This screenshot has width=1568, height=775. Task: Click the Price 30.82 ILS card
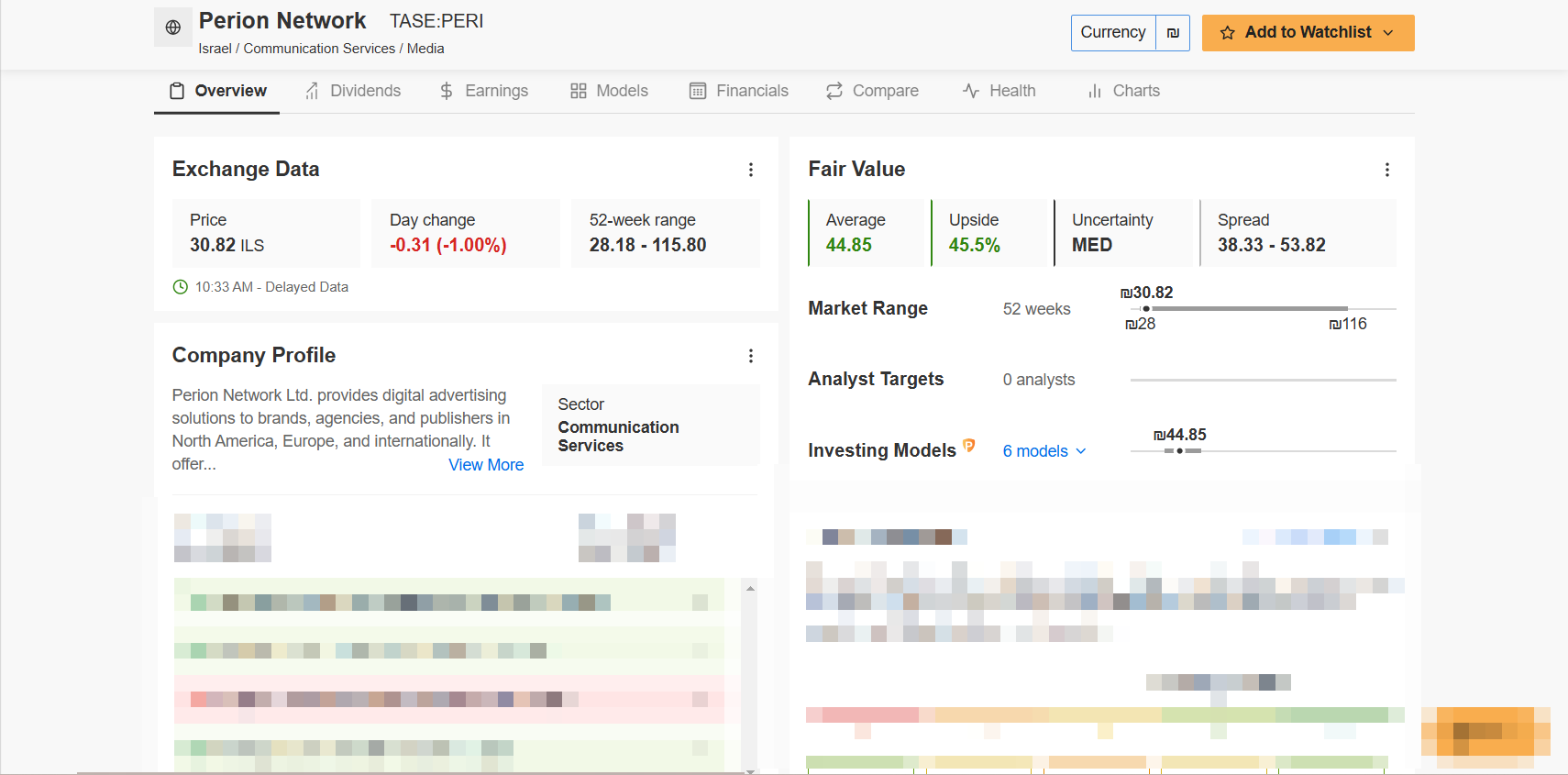click(266, 233)
